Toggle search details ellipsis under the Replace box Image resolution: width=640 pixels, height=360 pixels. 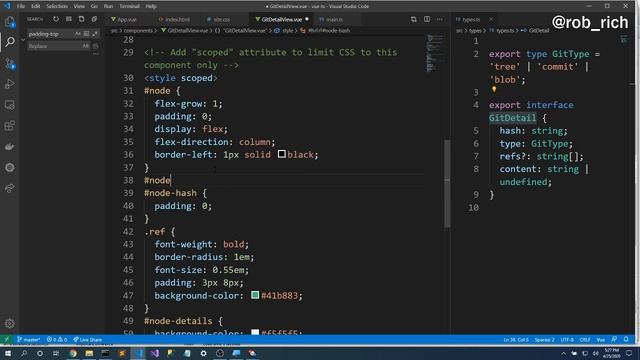coord(96,54)
